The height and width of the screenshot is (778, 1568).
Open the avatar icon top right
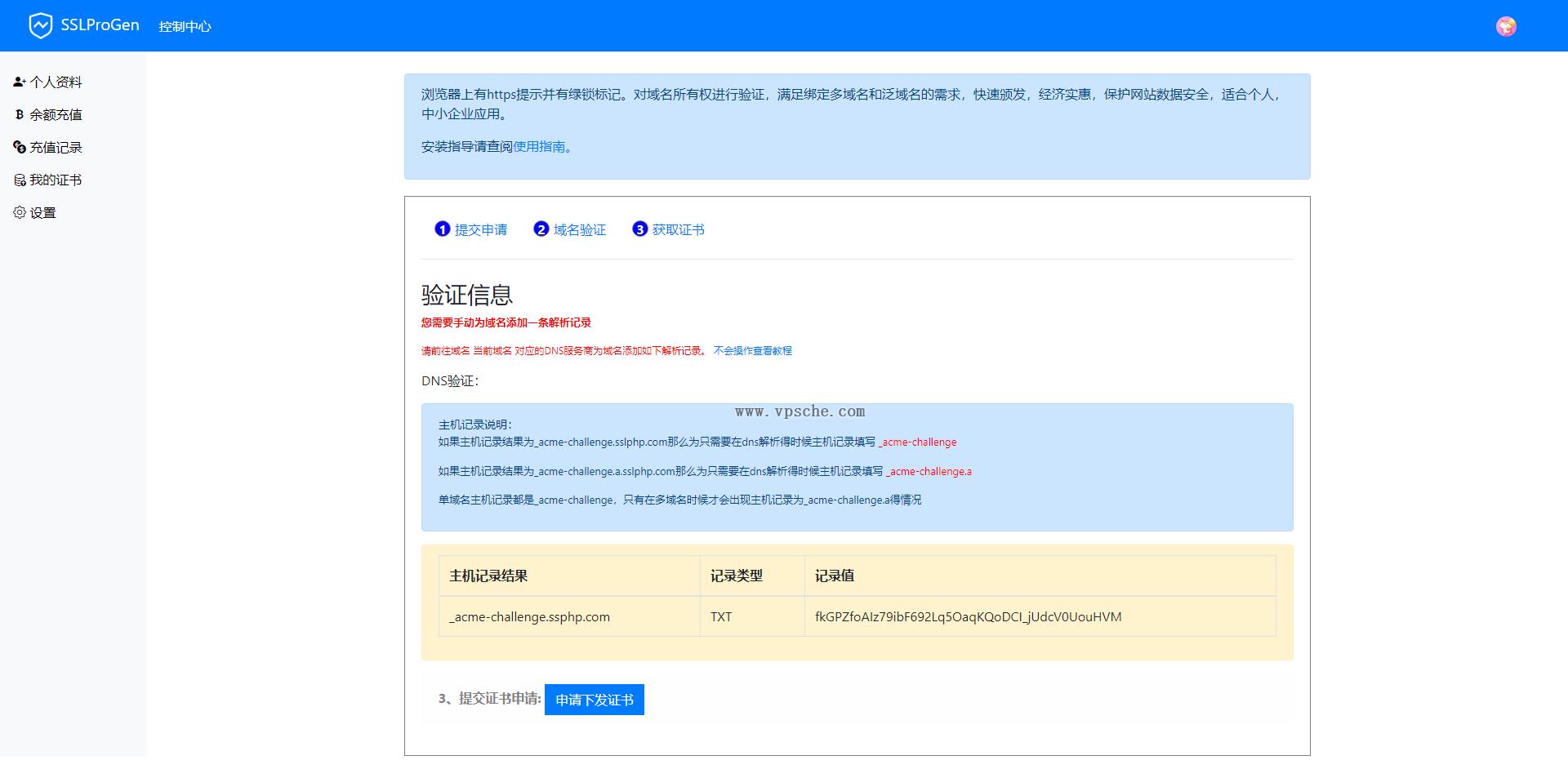(x=1506, y=25)
